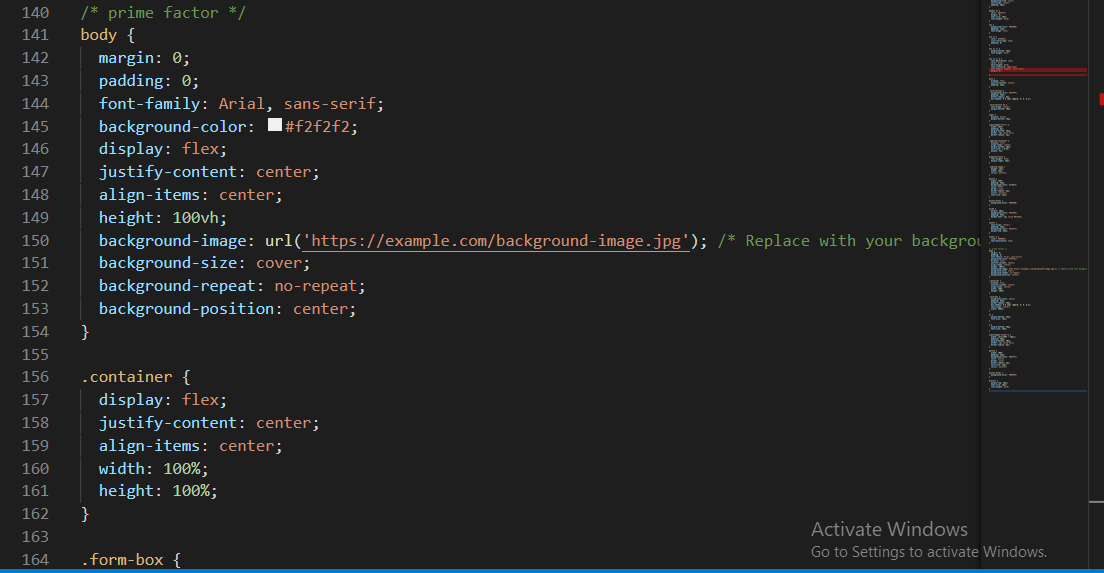
Task: Click the 'Replace with your' comment
Action: click(823, 241)
